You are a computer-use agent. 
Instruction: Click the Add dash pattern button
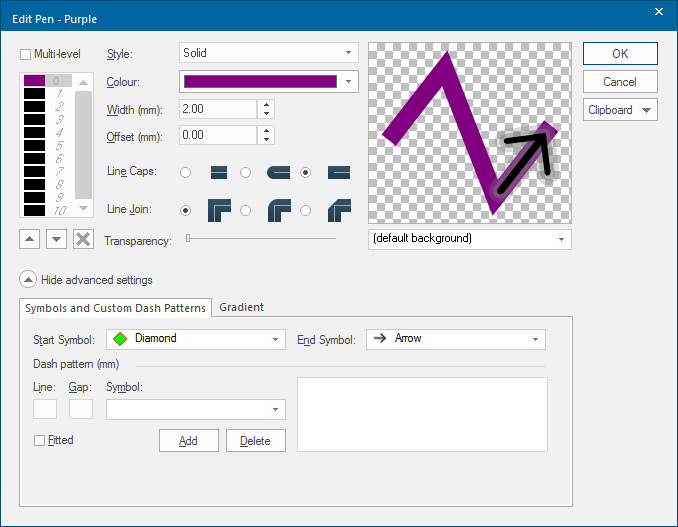pos(189,441)
